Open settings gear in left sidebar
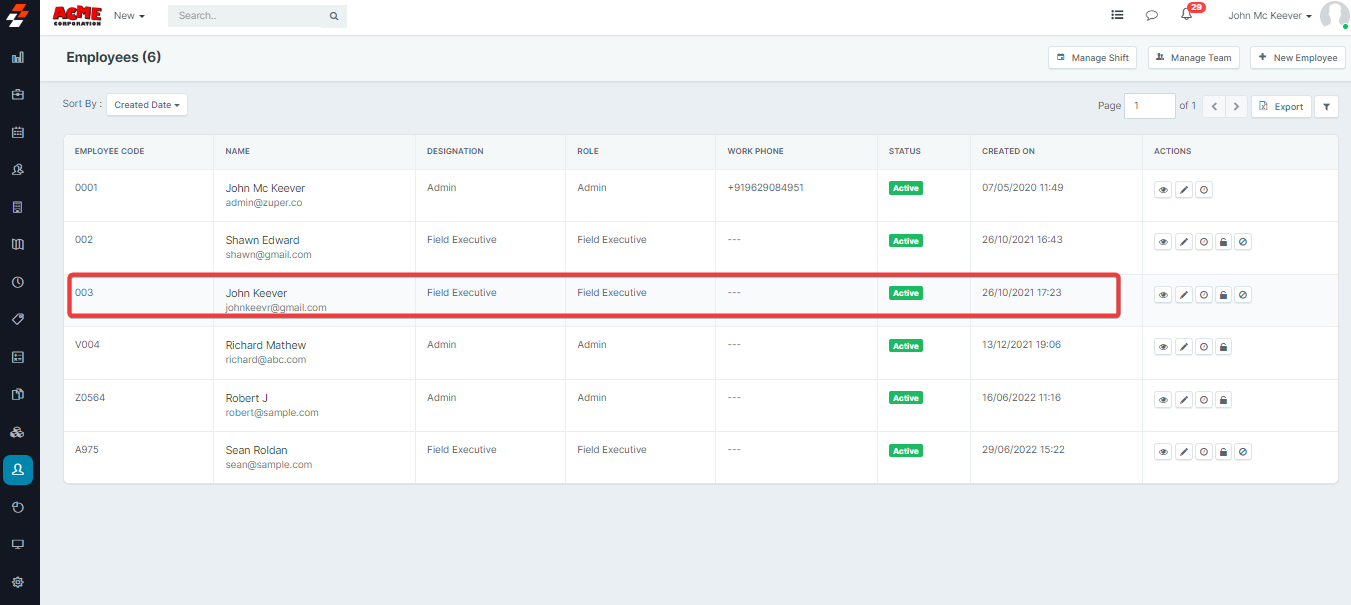The image size is (1351, 605). (x=18, y=582)
